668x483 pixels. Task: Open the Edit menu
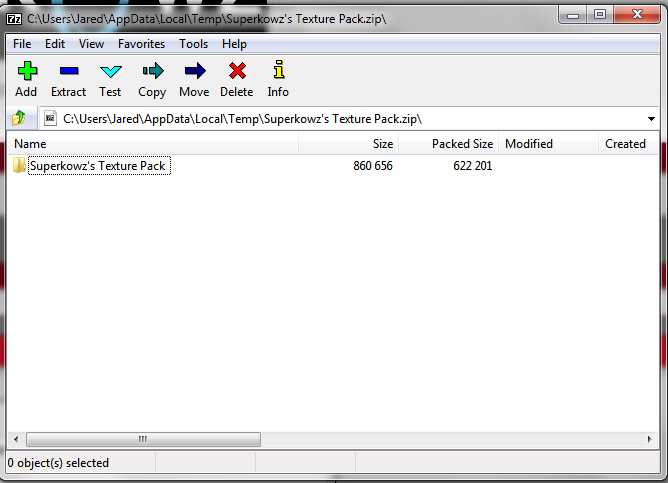click(55, 44)
